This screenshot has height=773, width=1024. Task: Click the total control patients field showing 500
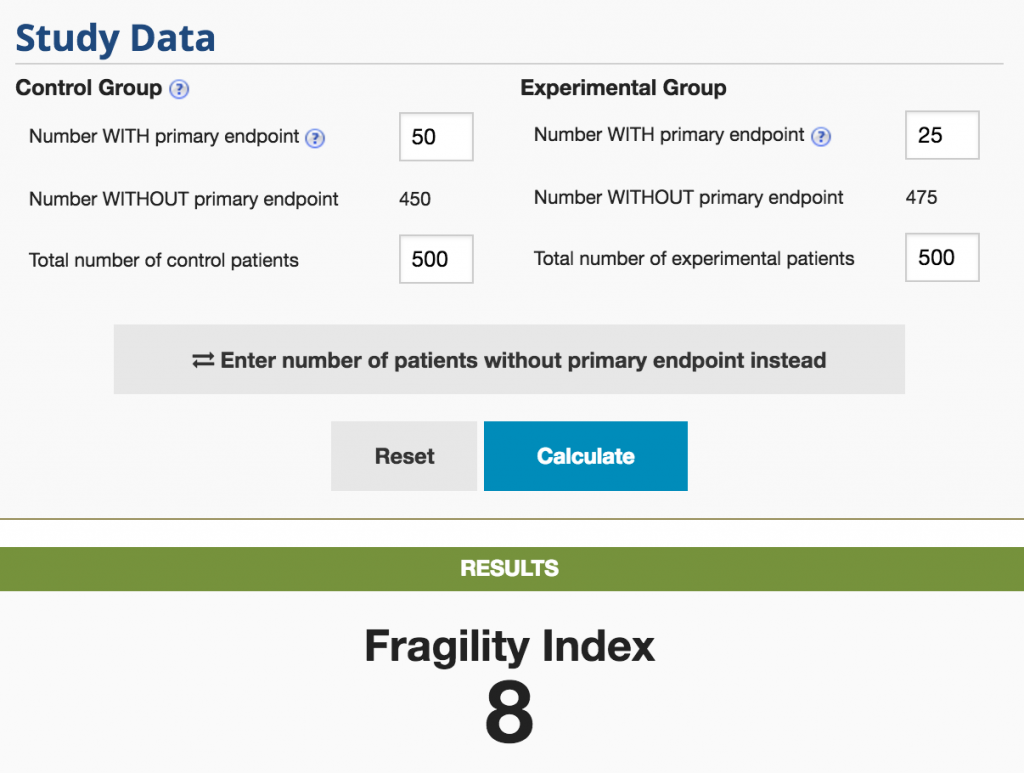click(435, 259)
